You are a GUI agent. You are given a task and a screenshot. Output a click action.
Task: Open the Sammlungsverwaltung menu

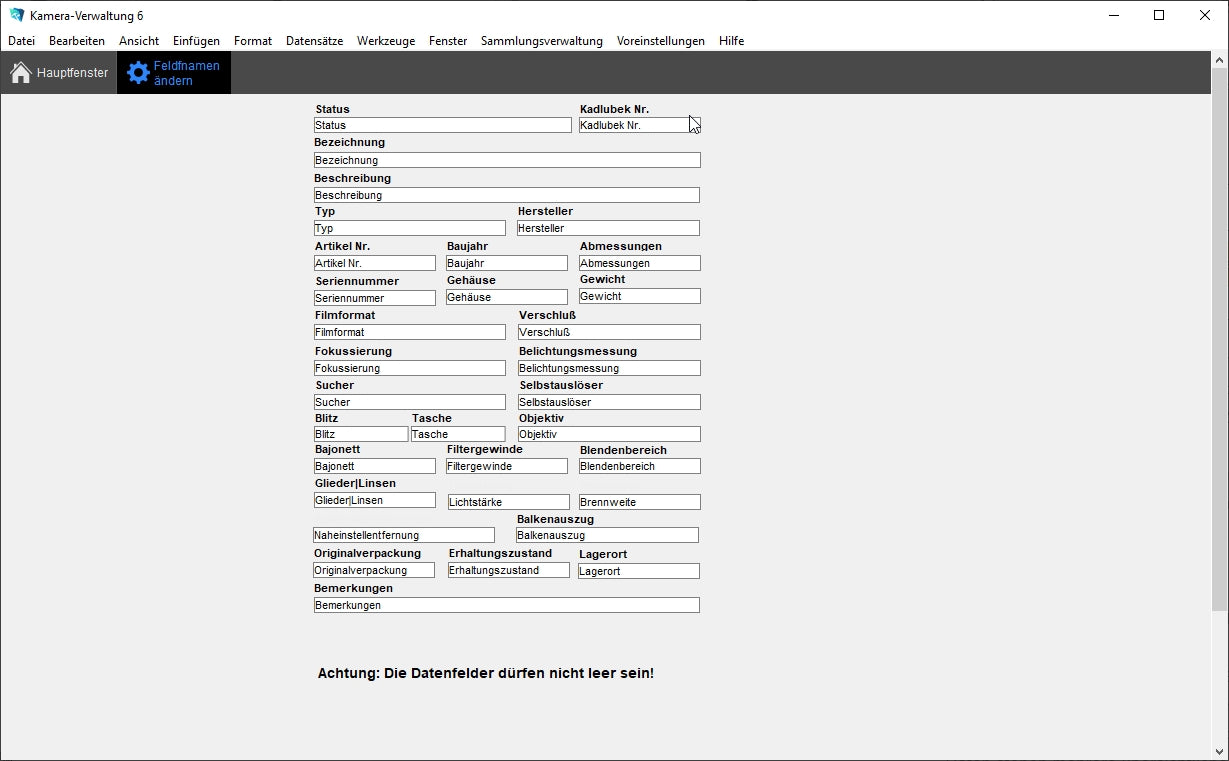[x=541, y=41]
